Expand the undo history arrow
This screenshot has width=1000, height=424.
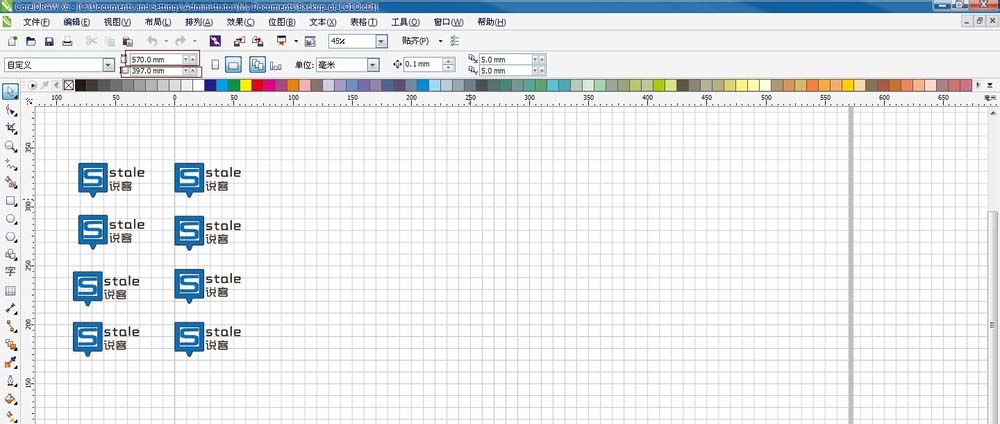click(x=166, y=41)
